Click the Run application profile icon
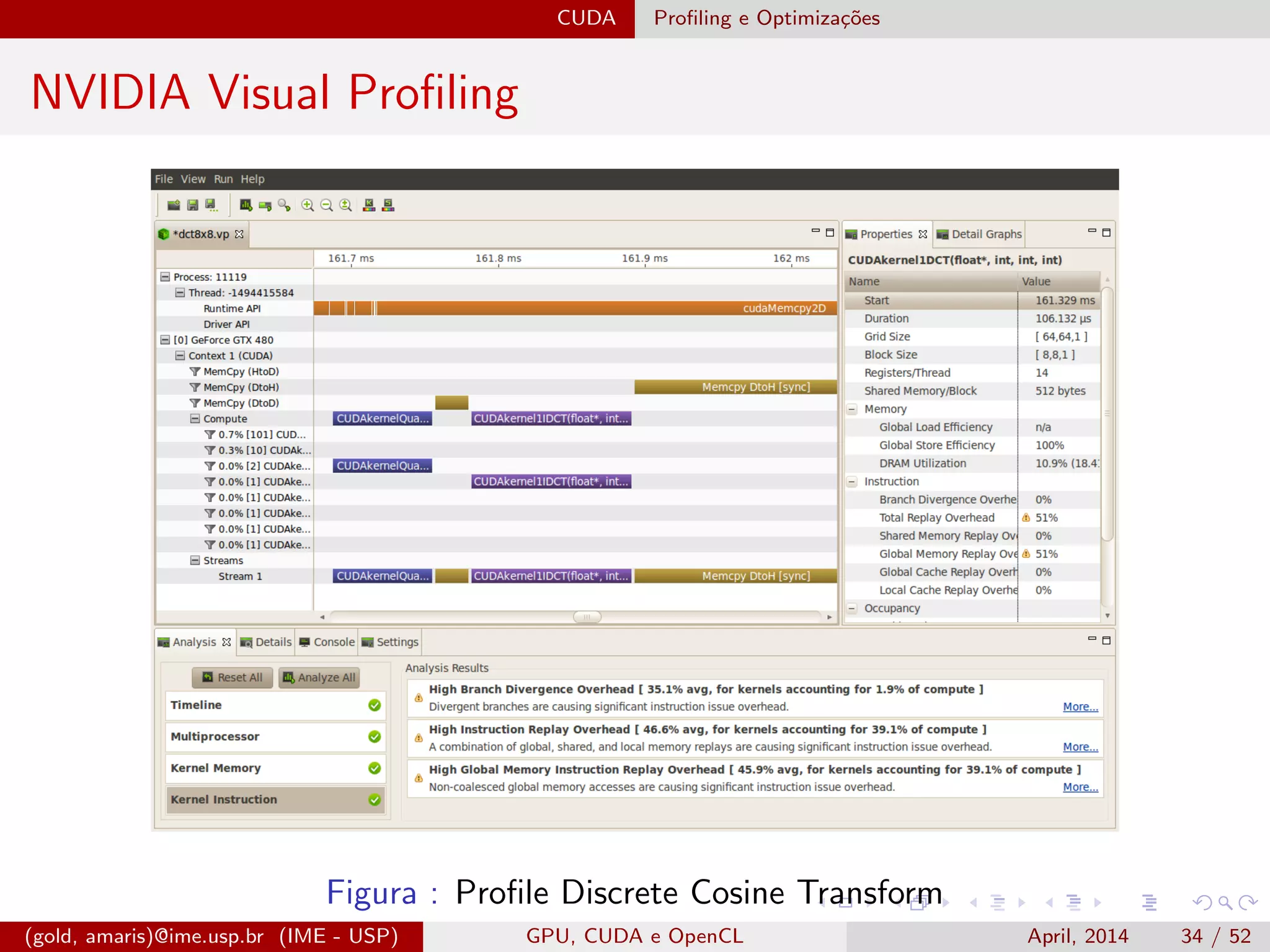This screenshot has height=952, width=1270. tap(246, 205)
